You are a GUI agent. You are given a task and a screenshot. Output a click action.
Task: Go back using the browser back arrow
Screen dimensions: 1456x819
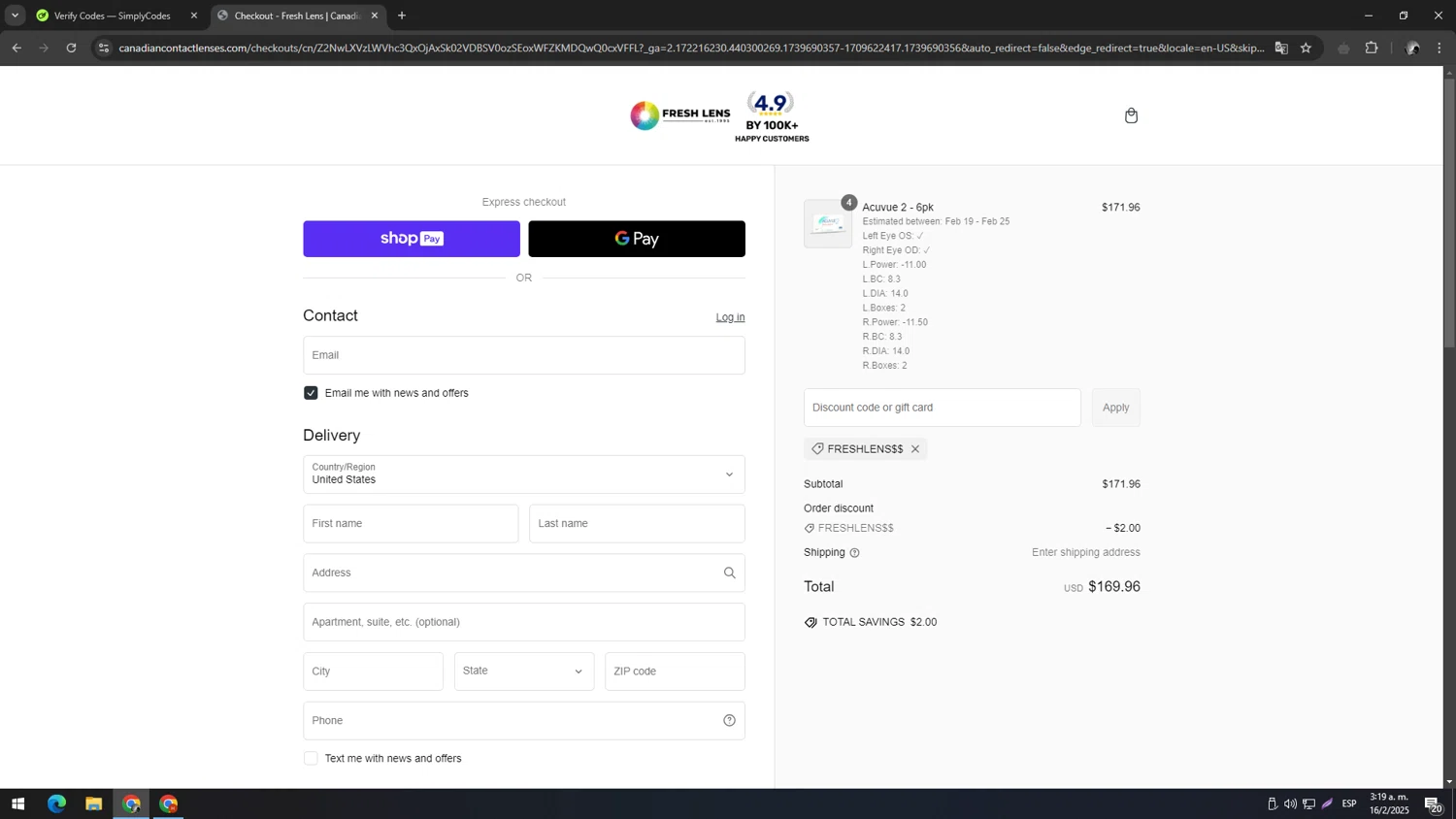click(x=17, y=48)
